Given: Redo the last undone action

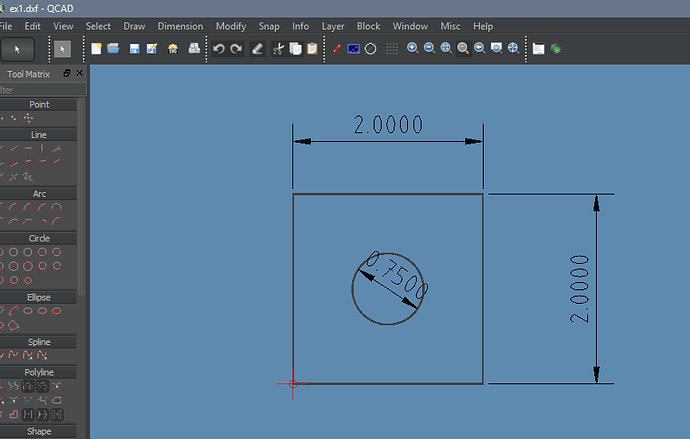Looking at the screenshot, I should point(236,48).
